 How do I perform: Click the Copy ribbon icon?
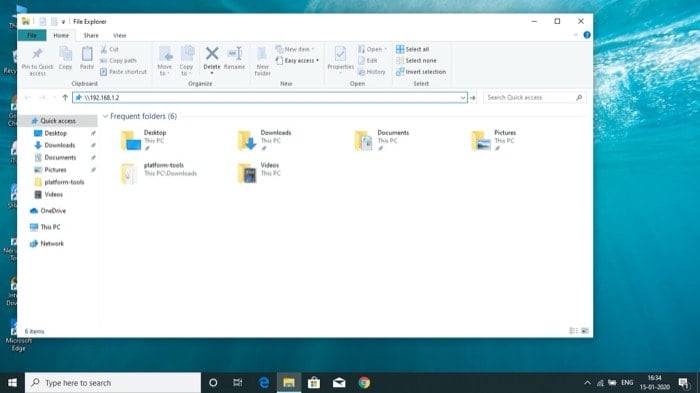pos(65,54)
